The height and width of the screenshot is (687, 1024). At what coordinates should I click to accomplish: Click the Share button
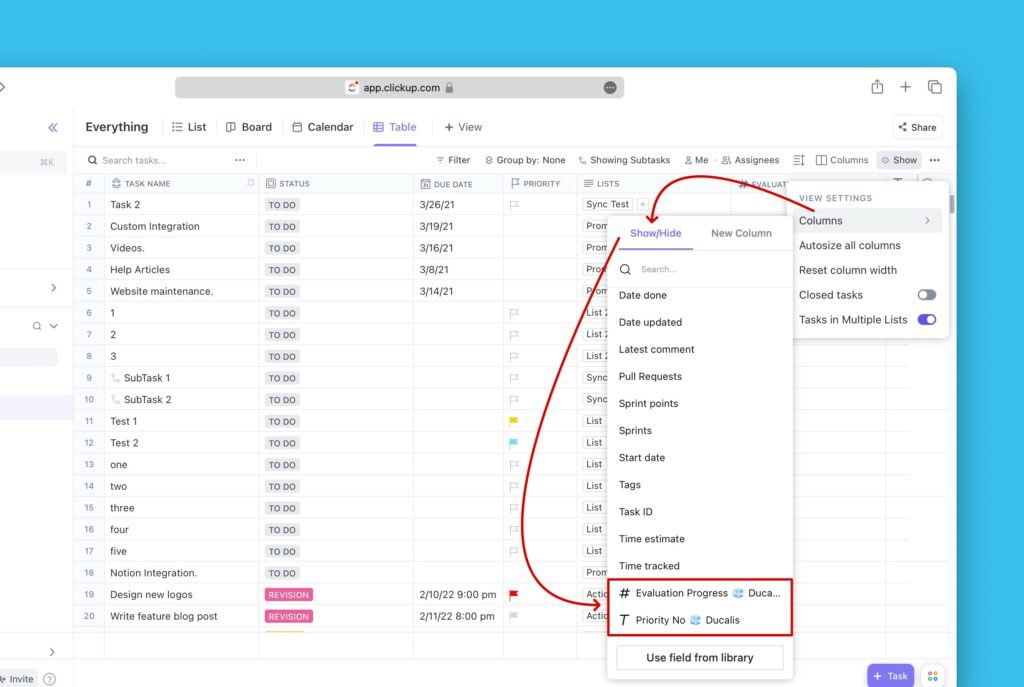pos(917,127)
